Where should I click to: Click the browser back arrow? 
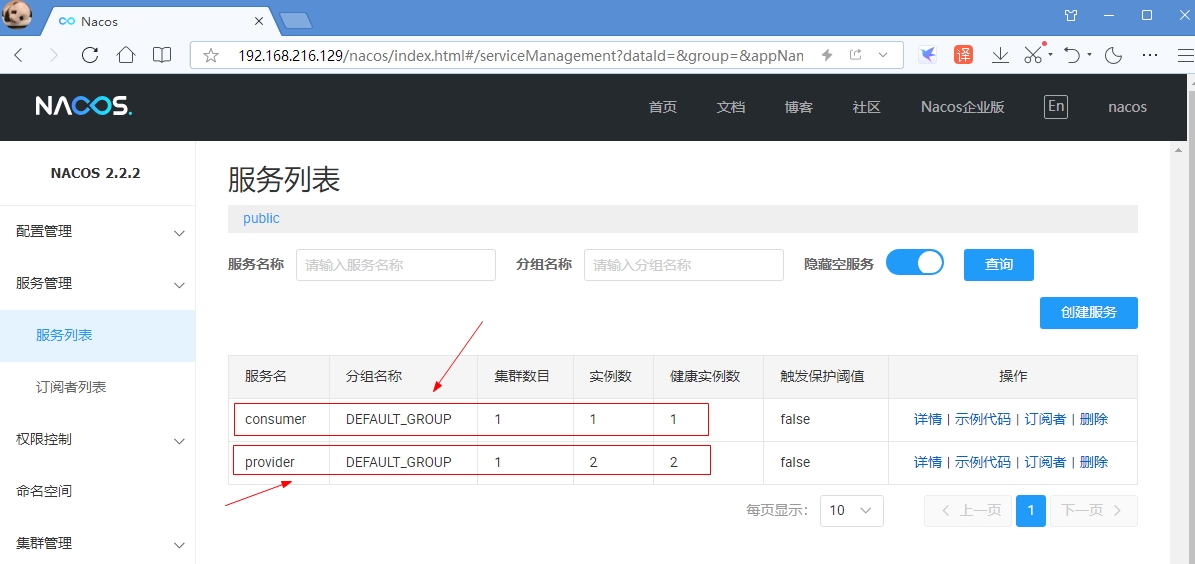(19, 55)
